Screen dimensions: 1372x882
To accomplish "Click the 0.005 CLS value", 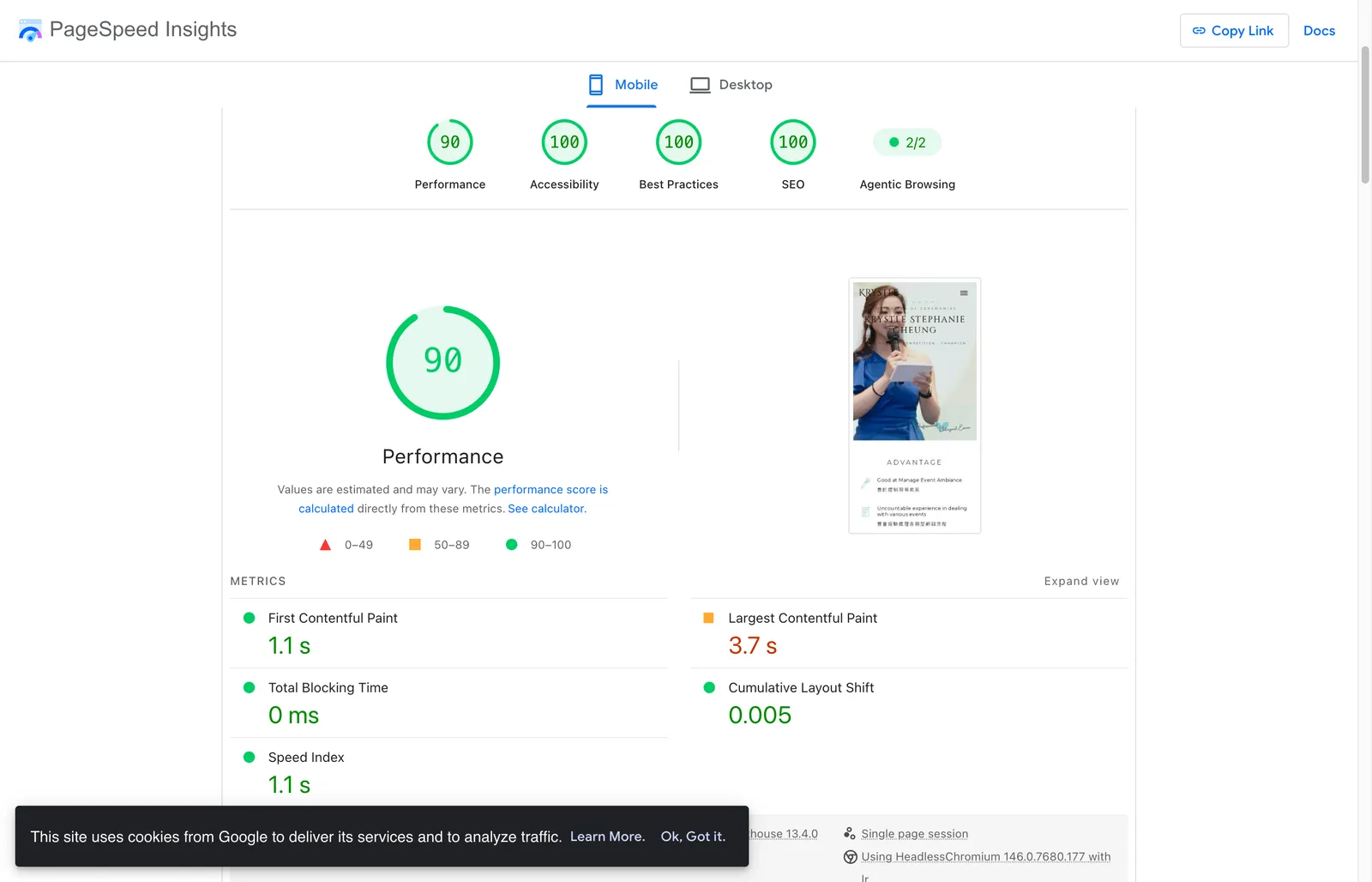I will click(x=760, y=716).
